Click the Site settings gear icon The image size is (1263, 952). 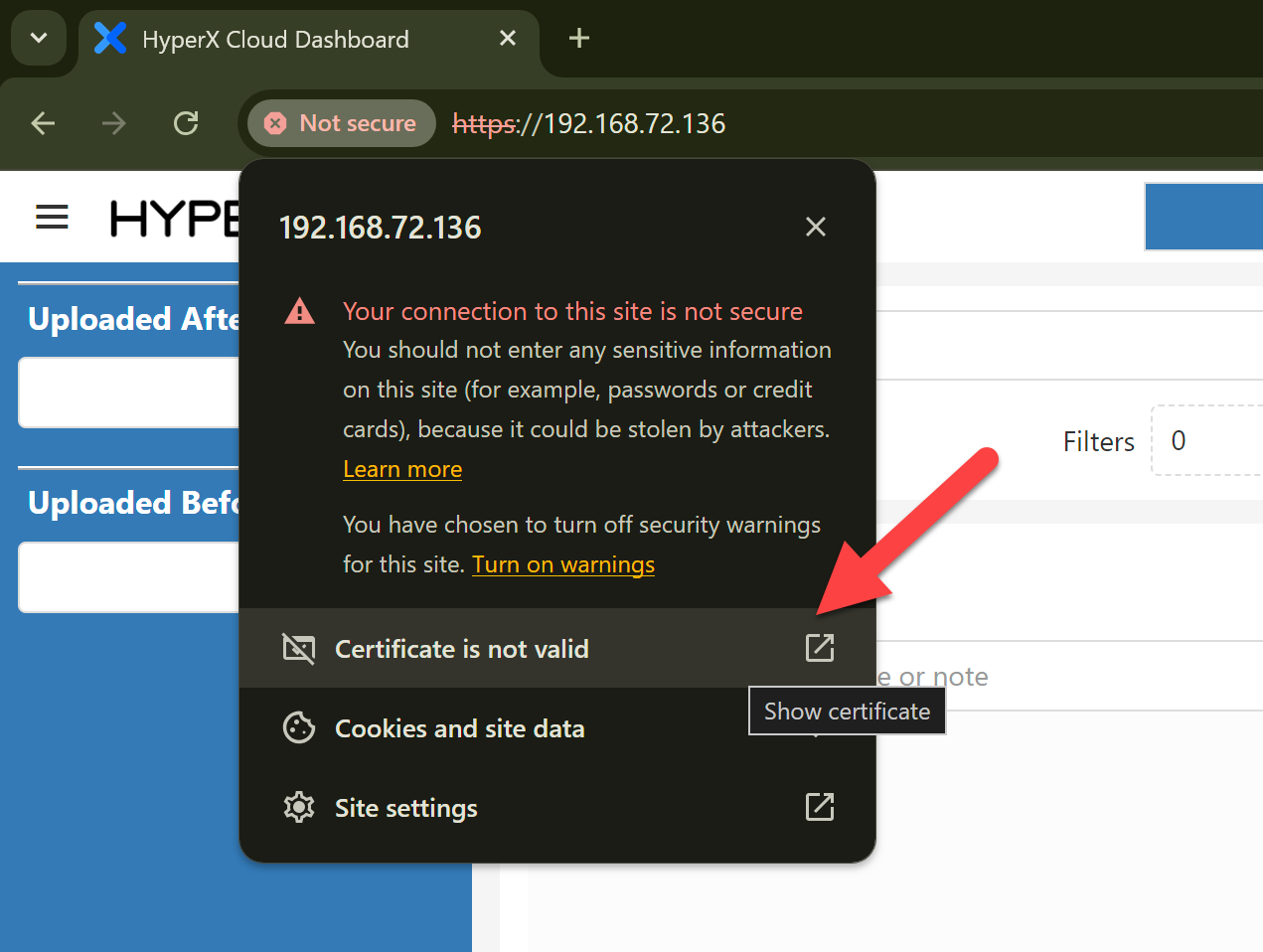pyautogui.click(x=299, y=807)
